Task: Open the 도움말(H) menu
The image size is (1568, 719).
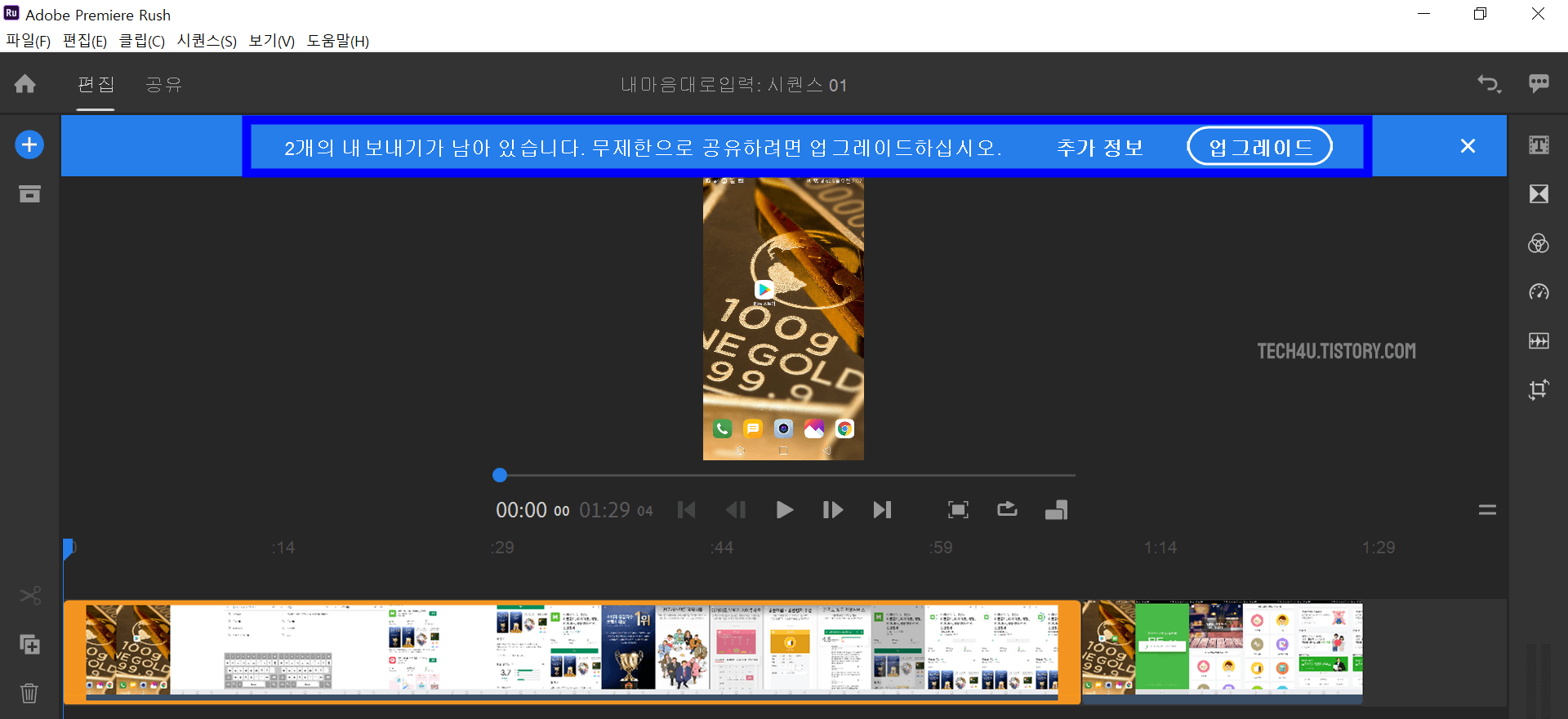Action: click(x=338, y=41)
